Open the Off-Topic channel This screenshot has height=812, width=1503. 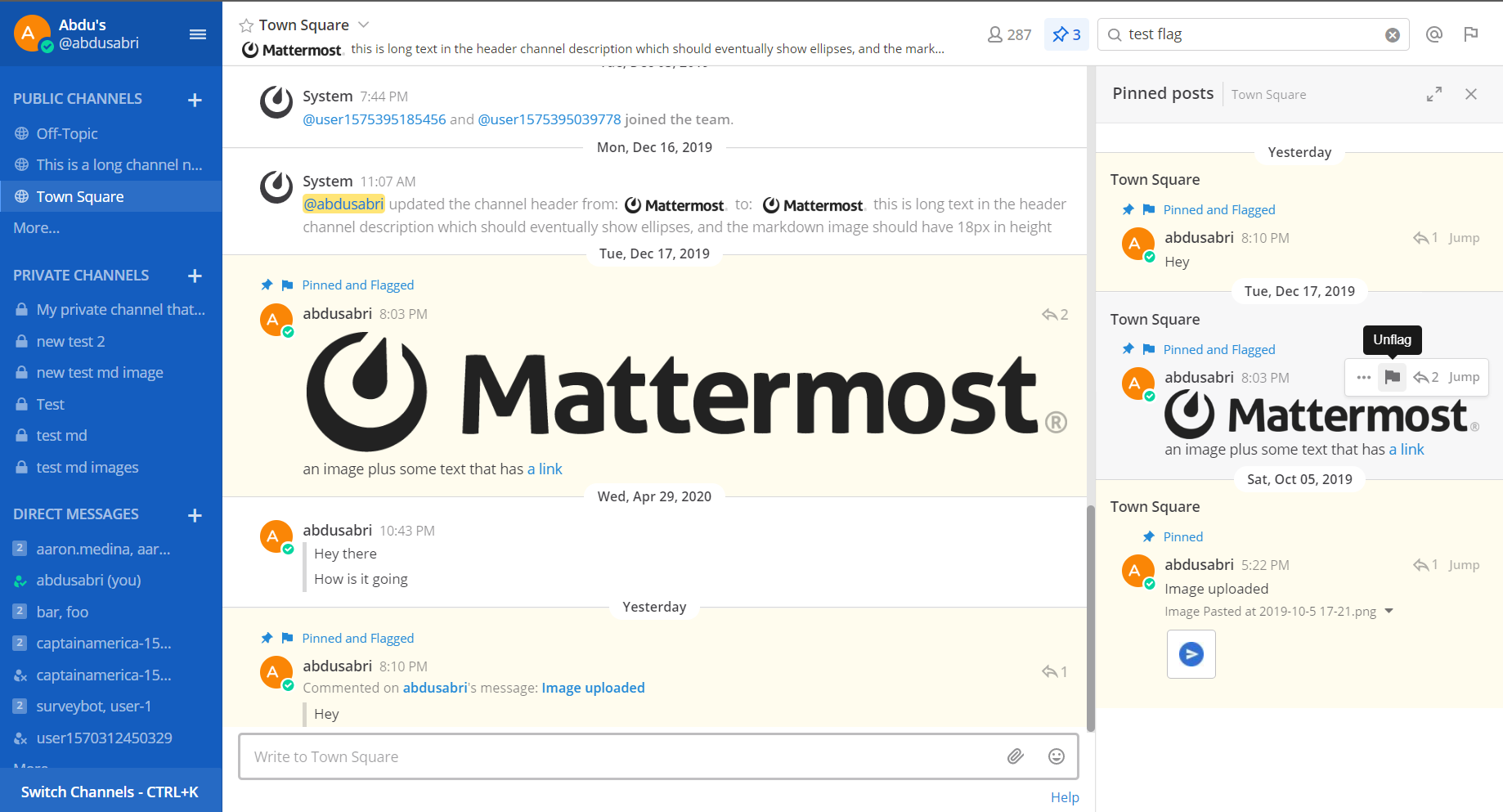(111, 133)
